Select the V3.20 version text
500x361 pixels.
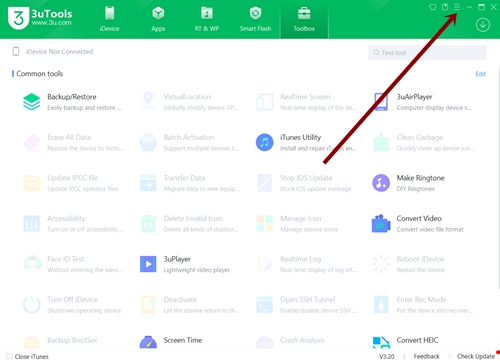pyautogui.click(x=387, y=356)
